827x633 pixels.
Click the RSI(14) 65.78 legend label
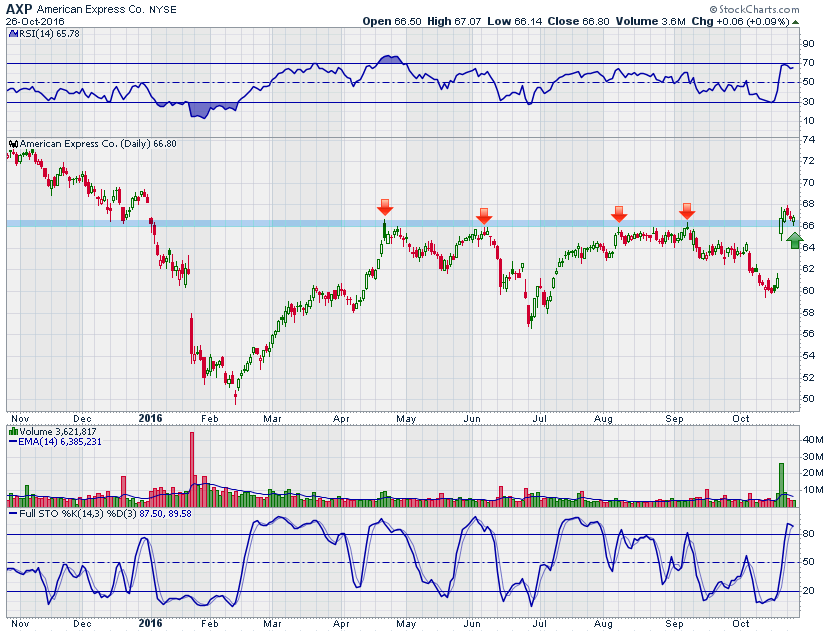point(49,34)
